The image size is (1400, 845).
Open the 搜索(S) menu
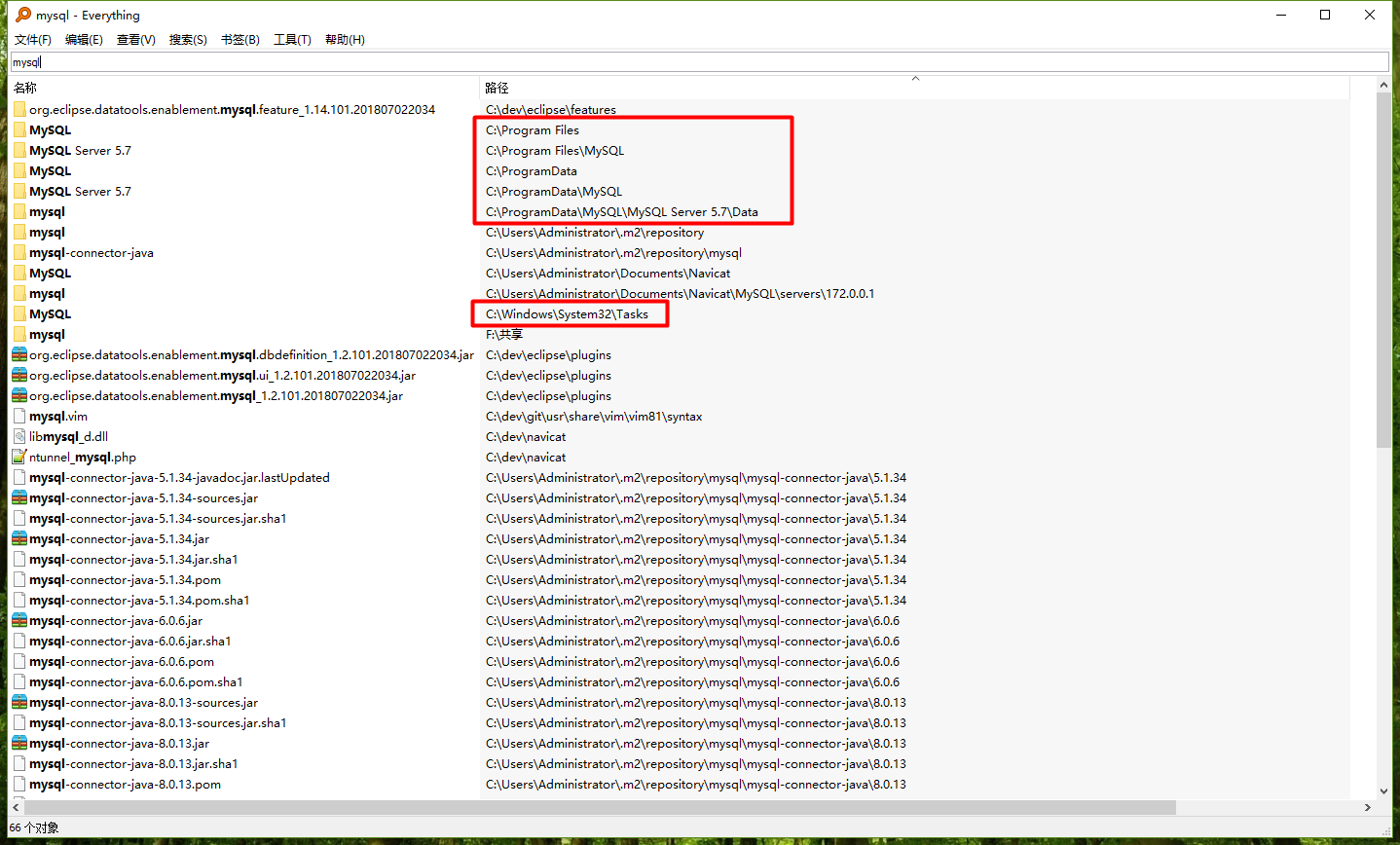pos(188,39)
